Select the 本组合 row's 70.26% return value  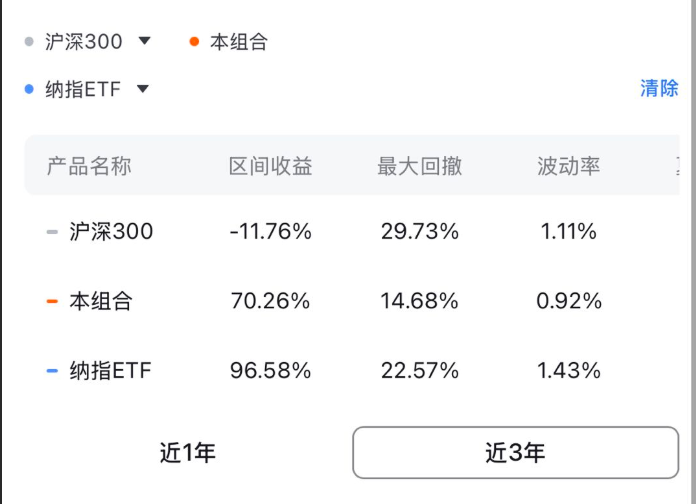coord(270,301)
